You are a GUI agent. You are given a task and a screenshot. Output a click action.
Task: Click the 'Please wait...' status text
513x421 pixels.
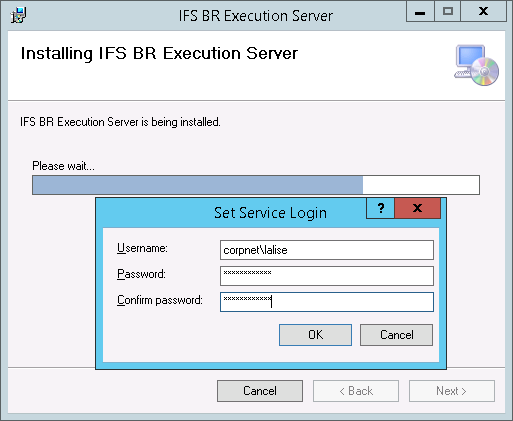(x=63, y=166)
